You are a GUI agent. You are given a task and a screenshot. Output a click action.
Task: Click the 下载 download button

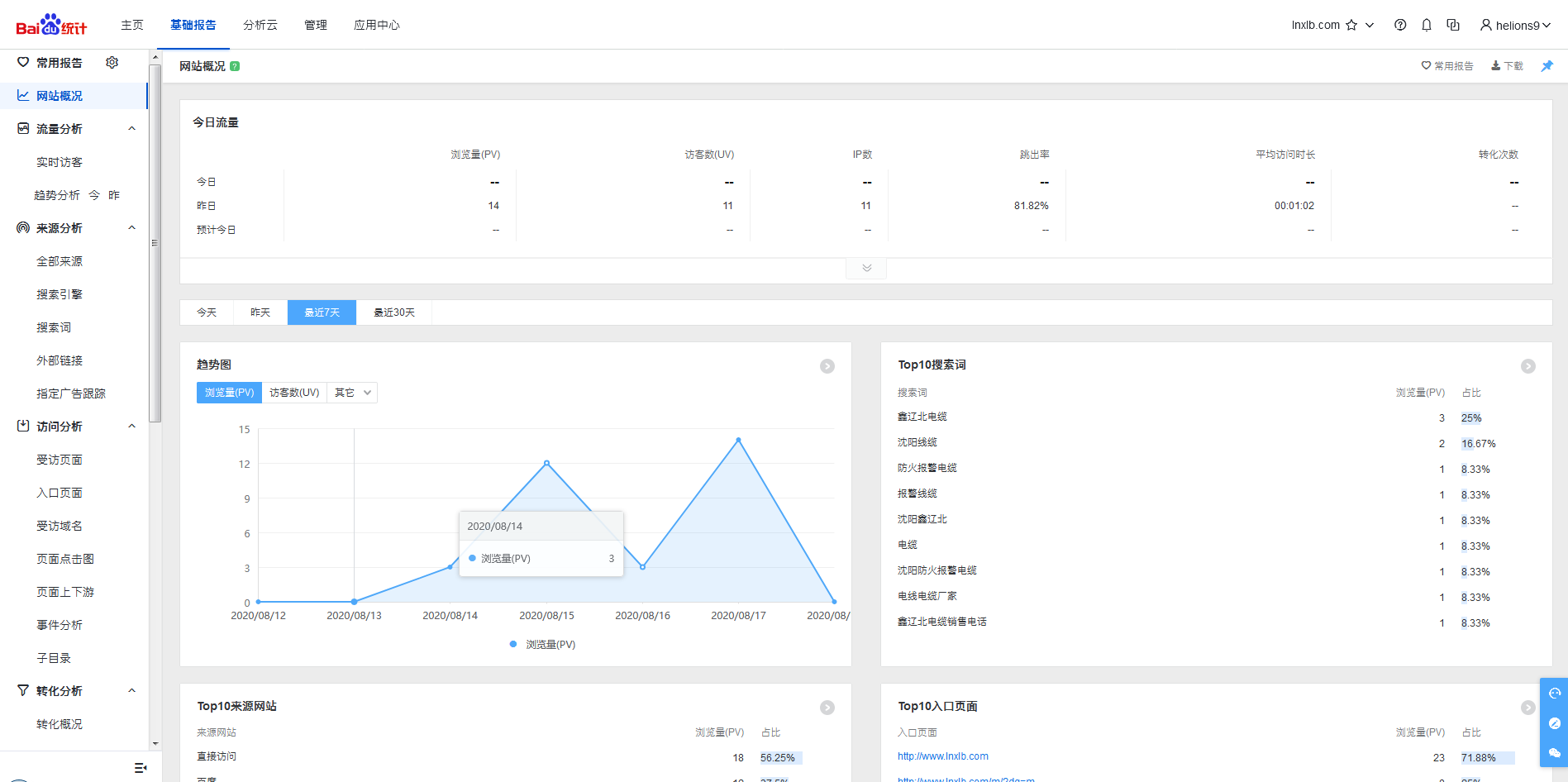(1507, 66)
